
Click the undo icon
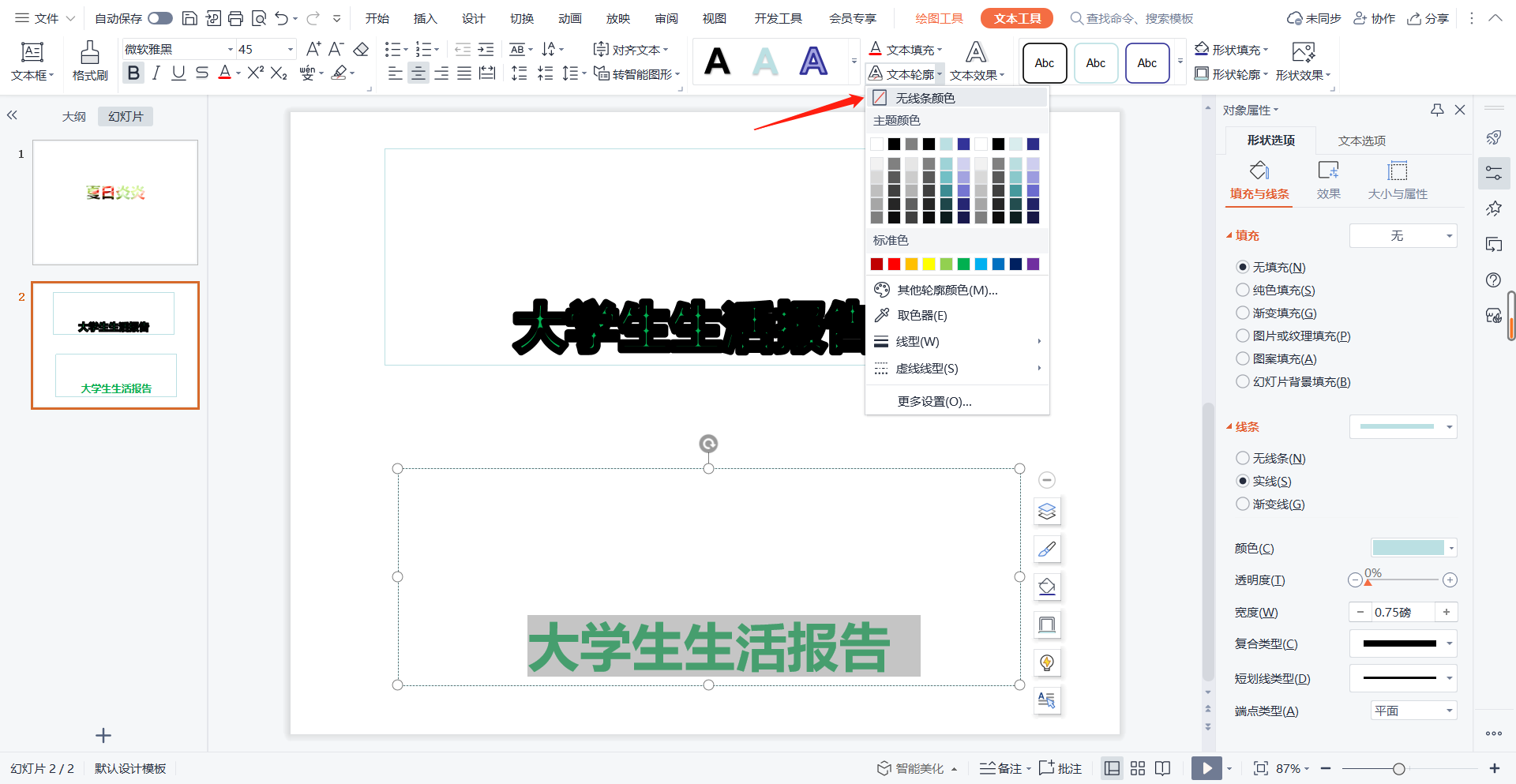tap(281, 18)
